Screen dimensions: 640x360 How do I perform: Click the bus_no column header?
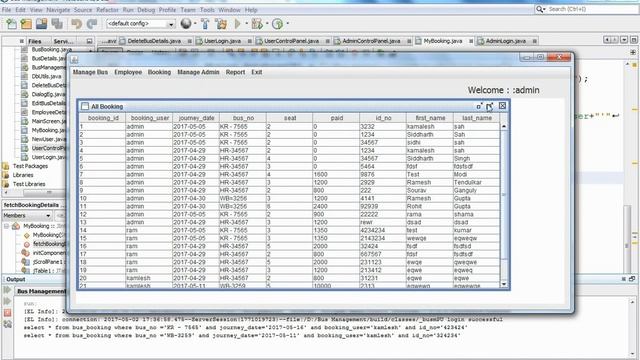pos(243,118)
